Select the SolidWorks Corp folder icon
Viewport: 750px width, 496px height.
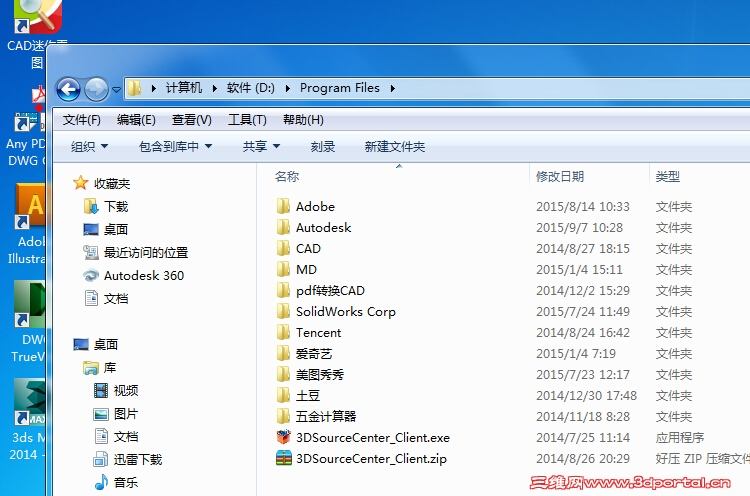click(x=283, y=311)
